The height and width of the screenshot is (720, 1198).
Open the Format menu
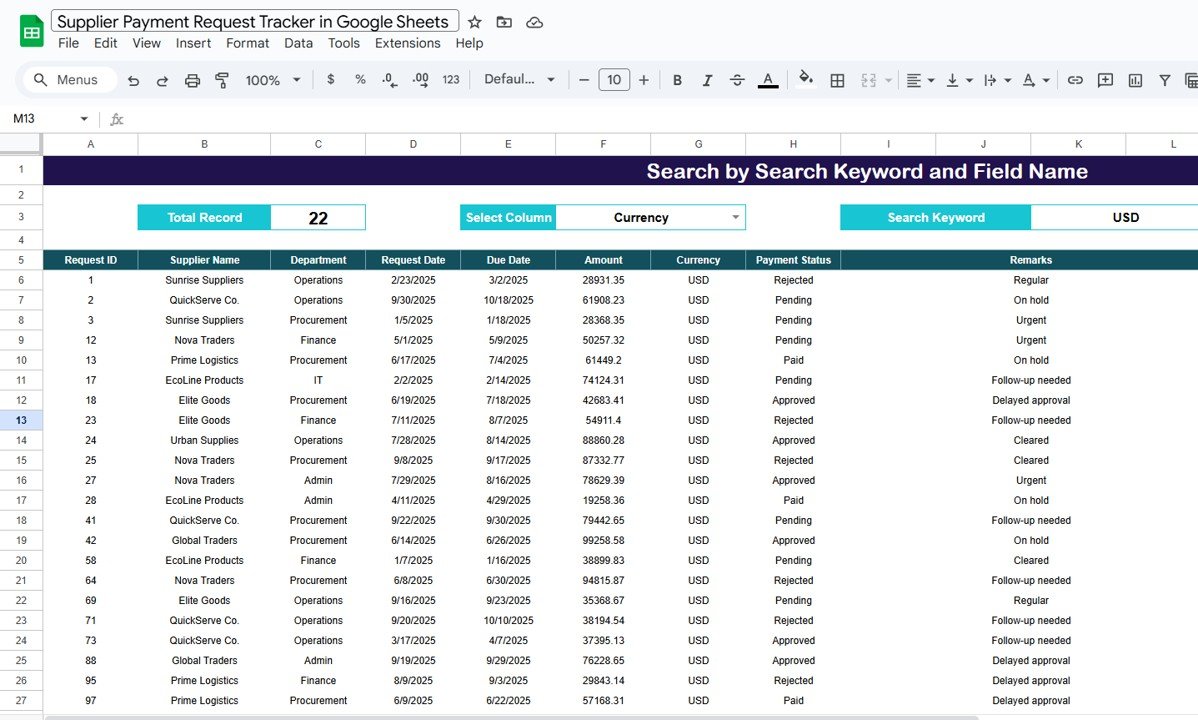point(247,43)
